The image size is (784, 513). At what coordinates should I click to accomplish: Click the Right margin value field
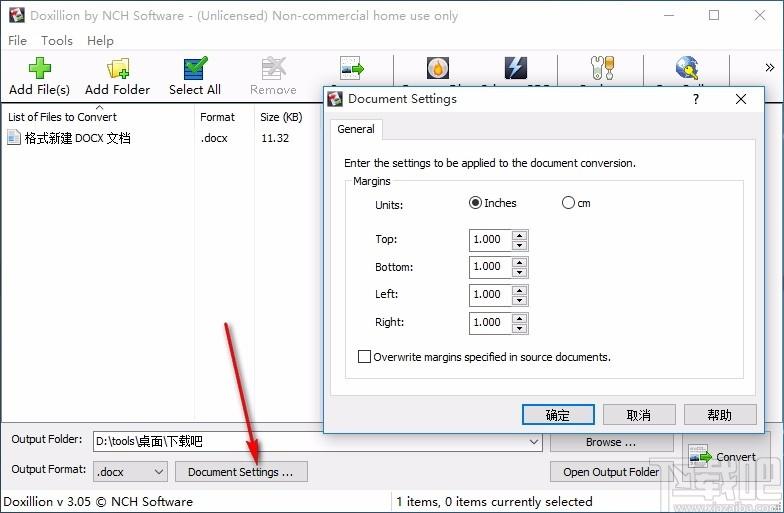coord(490,322)
